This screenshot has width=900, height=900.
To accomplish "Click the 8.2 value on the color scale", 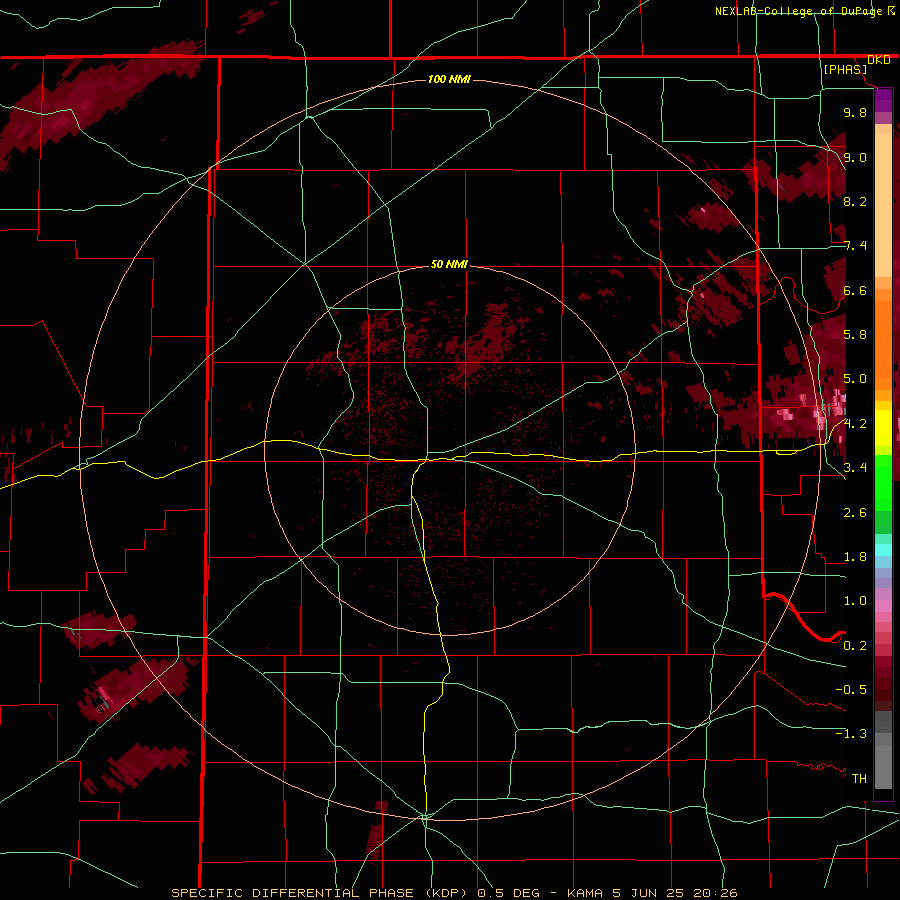I will tap(855, 201).
